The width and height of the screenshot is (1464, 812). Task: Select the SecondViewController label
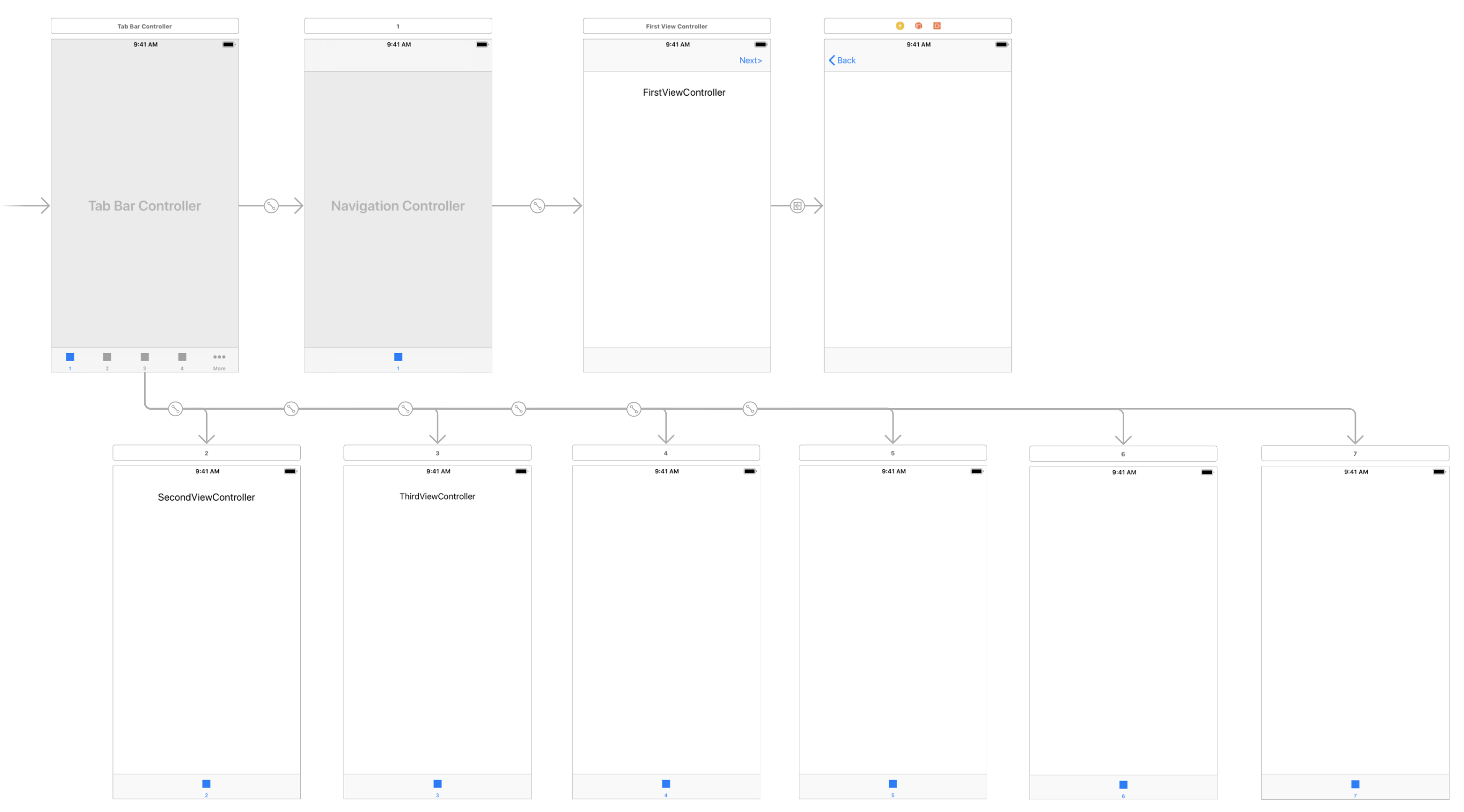[x=207, y=497]
